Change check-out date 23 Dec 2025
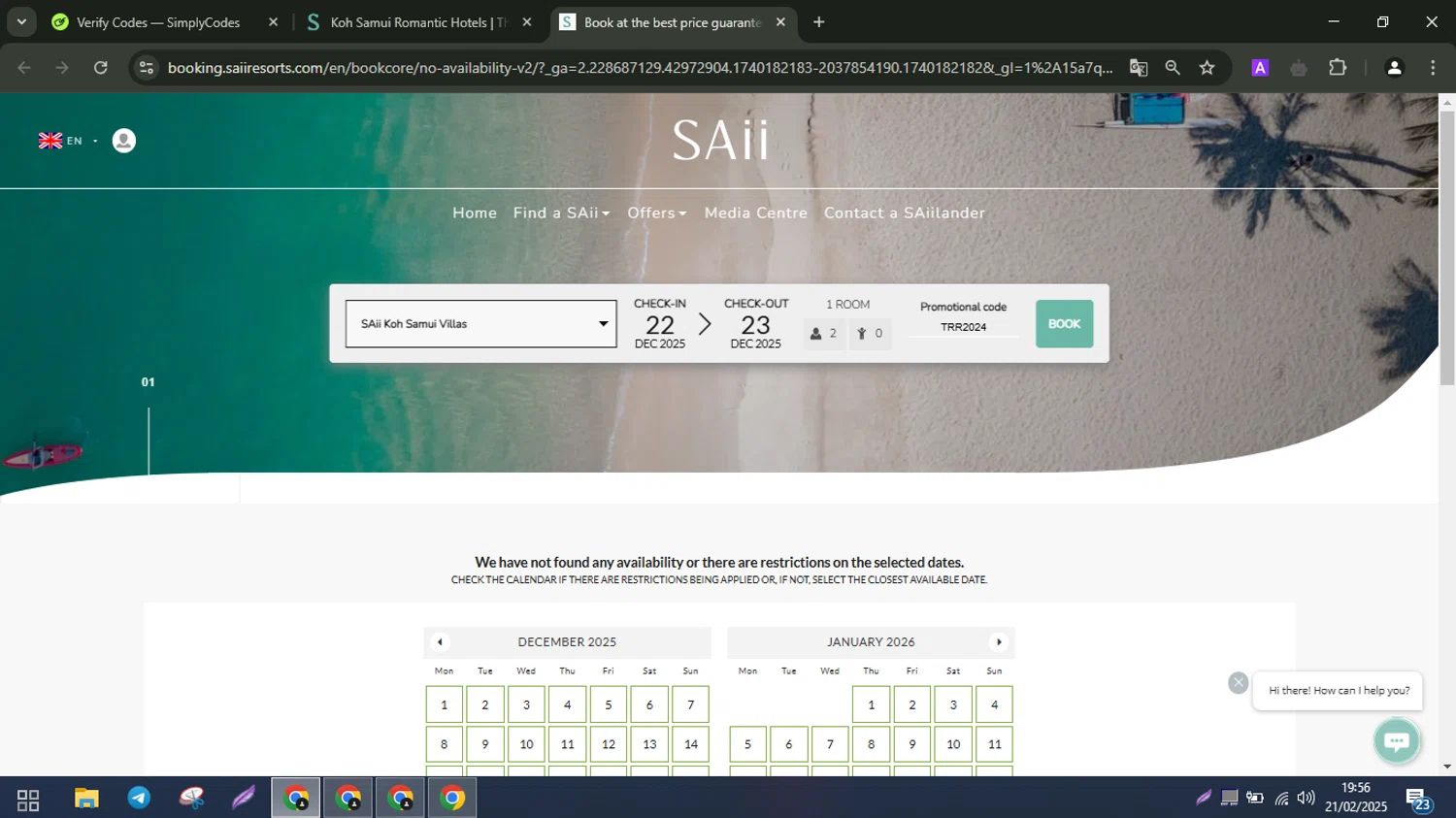Image resolution: width=1456 pixels, height=818 pixels. tap(756, 324)
